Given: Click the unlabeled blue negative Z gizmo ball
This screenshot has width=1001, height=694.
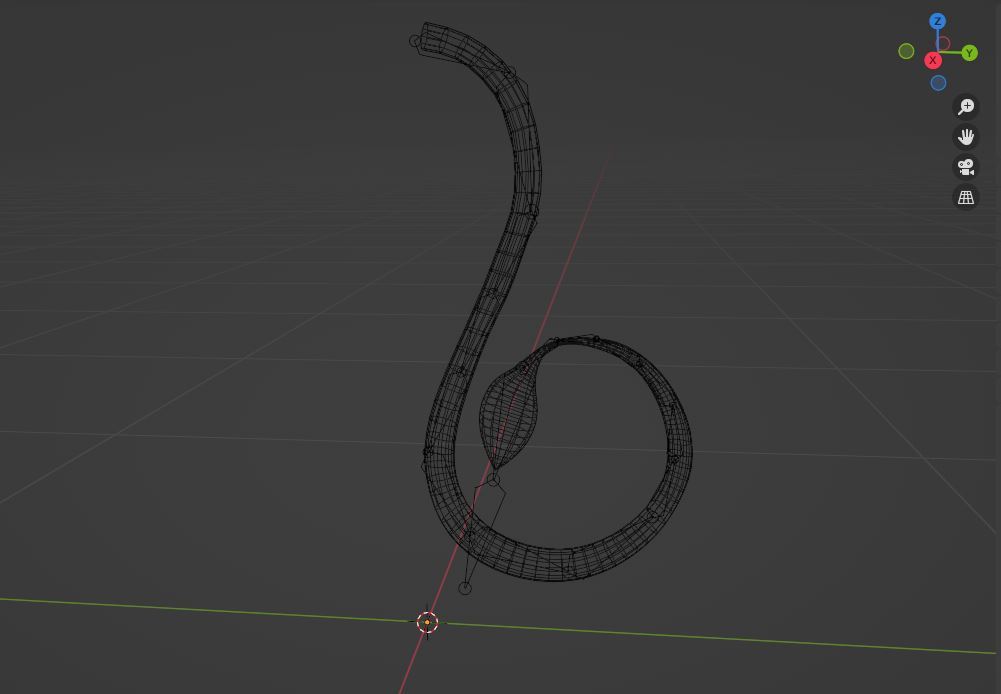Looking at the screenshot, I should click(x=938, y=83).
